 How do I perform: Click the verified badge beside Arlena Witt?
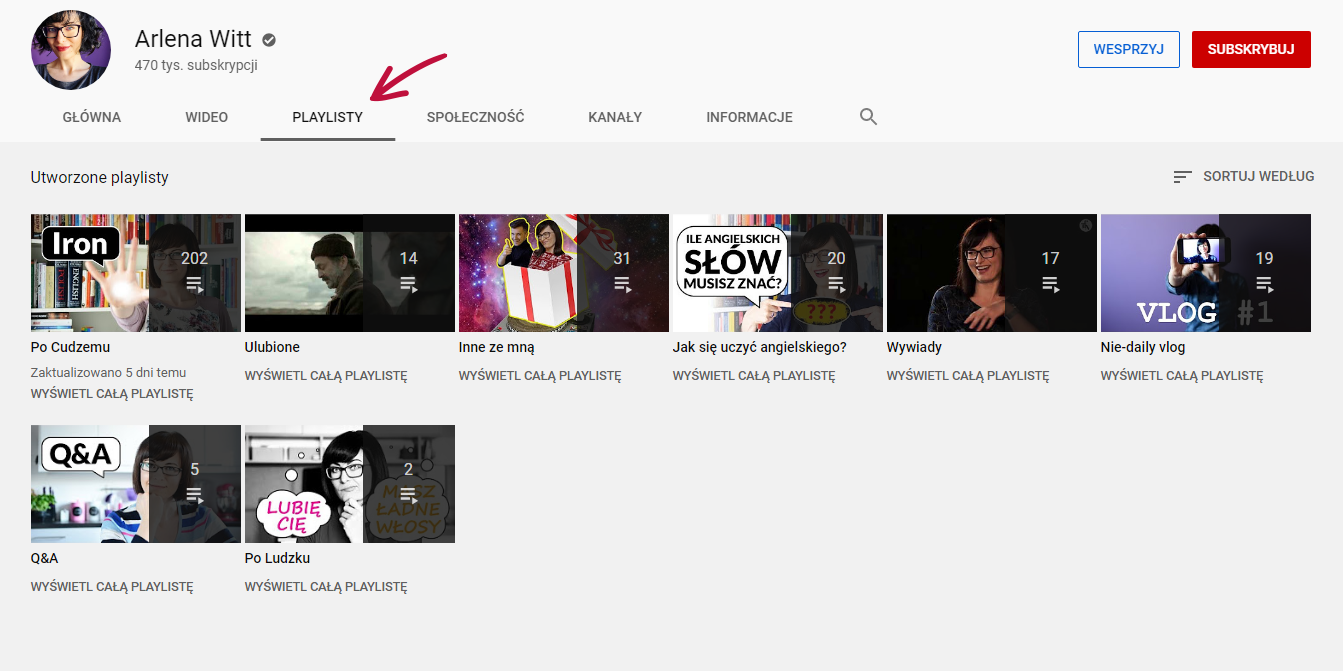pyautogui.click(x=269, y=40)
